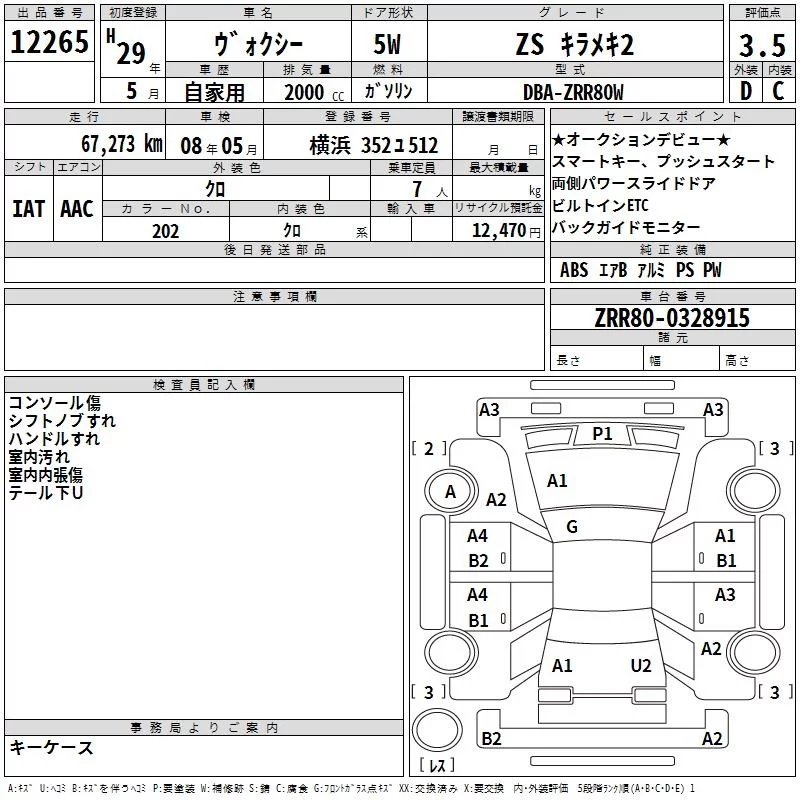
Task: Select the front-left tire rating [ 2 ]
Action: 429,448
